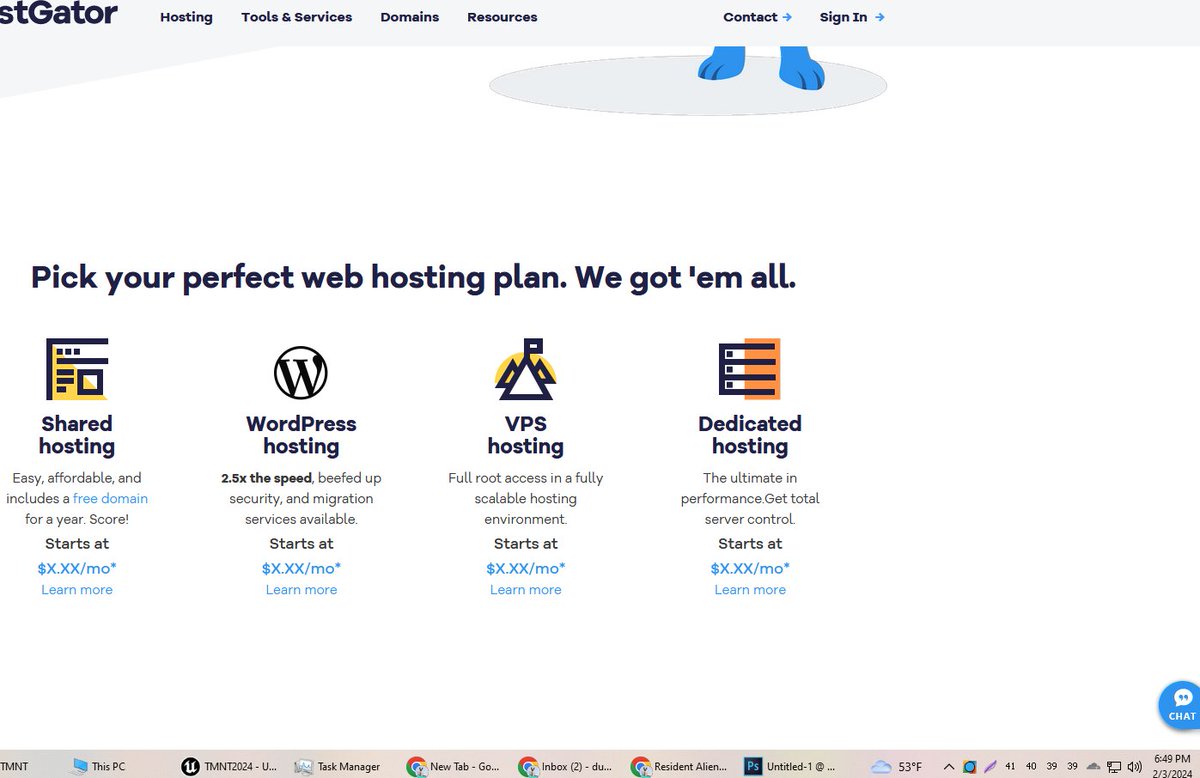This screenshot has width=1200, height=778.
Task: Click the WordPress hosting heading
Action: point(301,435)
